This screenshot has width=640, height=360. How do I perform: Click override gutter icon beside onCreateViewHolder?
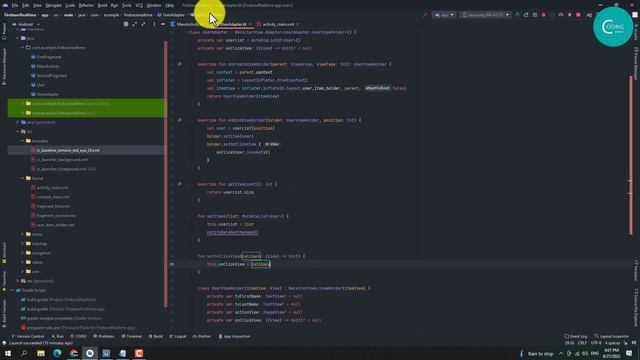tap(180, 64)
